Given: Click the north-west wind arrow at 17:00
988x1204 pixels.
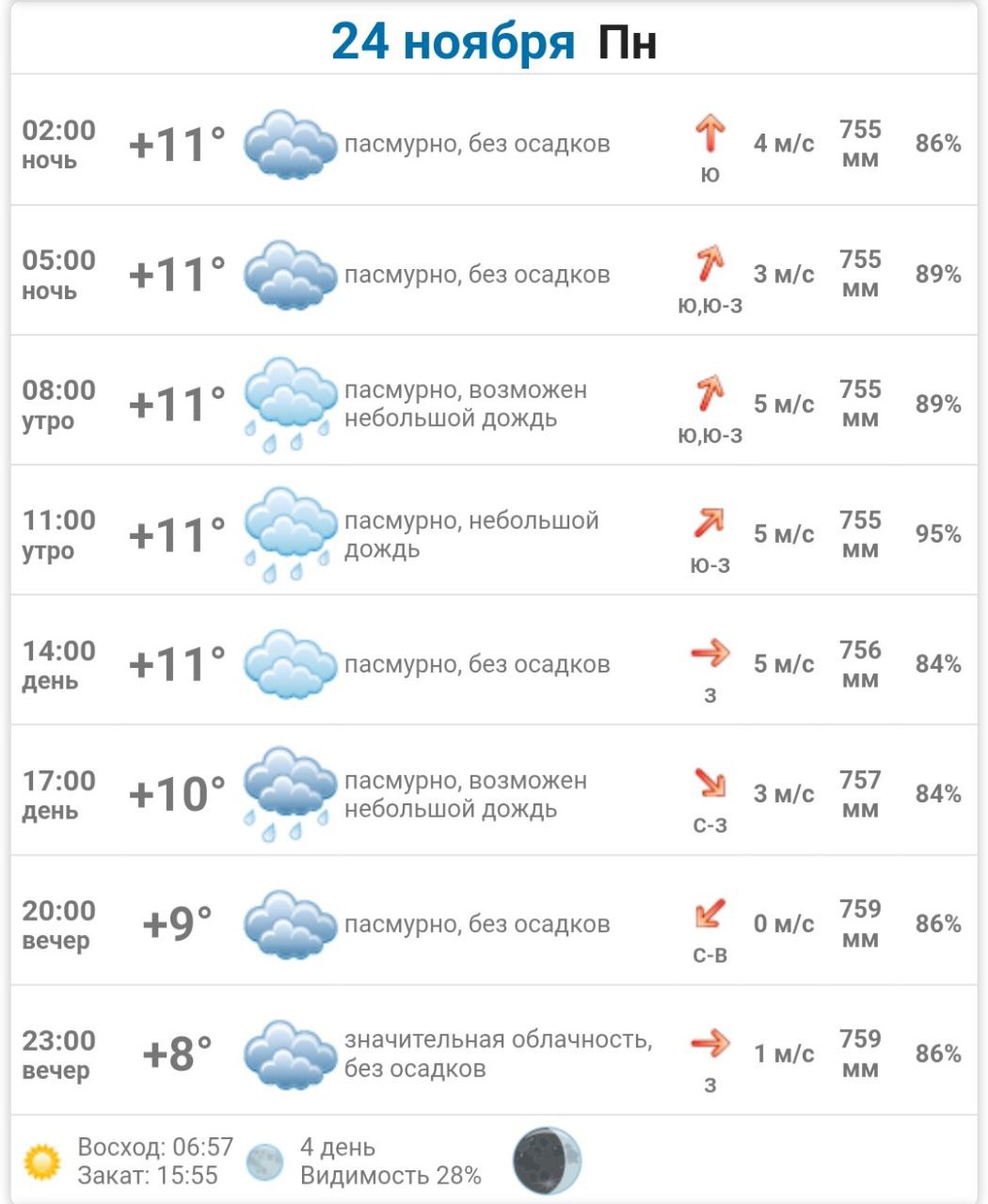Looking at the screenshot, I should [x=710, y=783].
